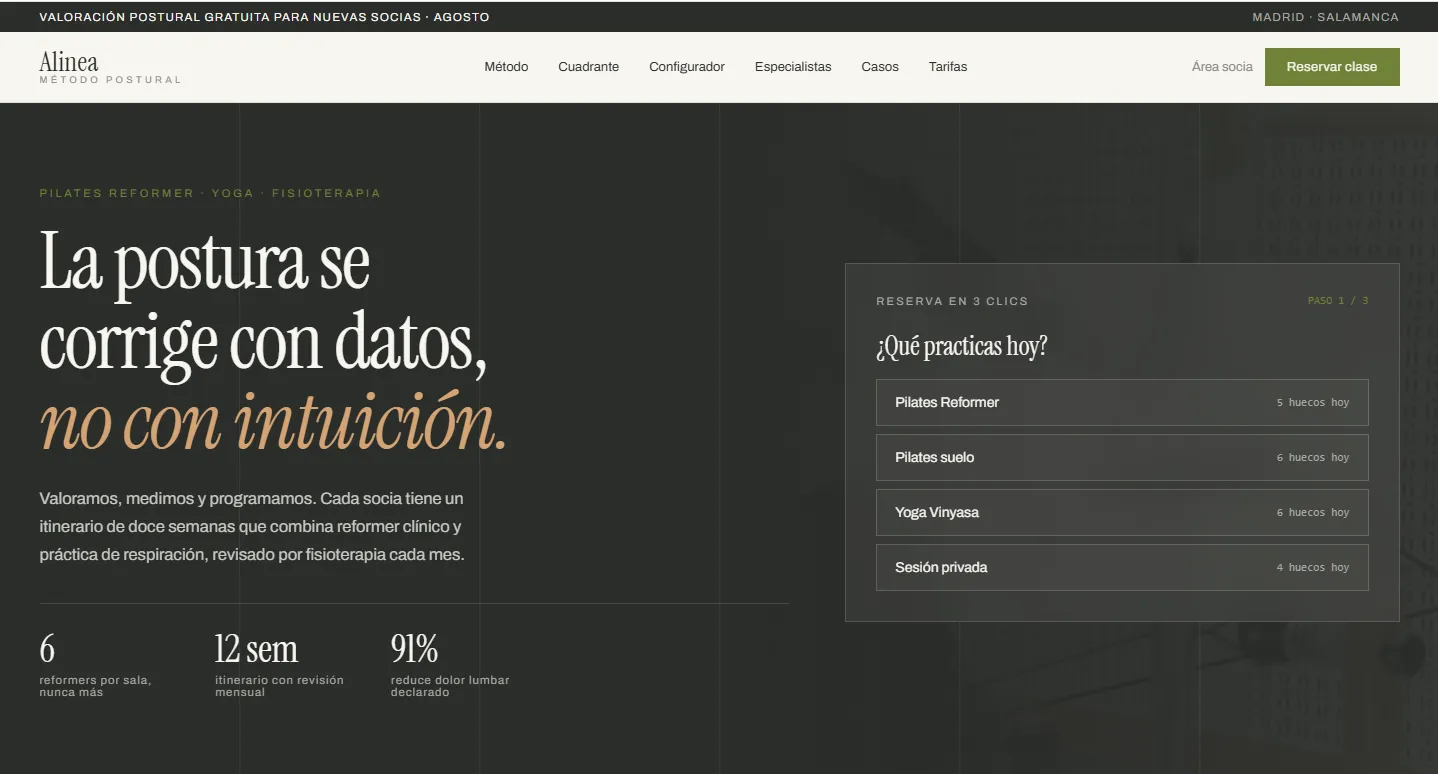Image resolution: width=1438 pixels, height=774 pixels.
Task: Open the Método nav link
Action: click(506, 67)
